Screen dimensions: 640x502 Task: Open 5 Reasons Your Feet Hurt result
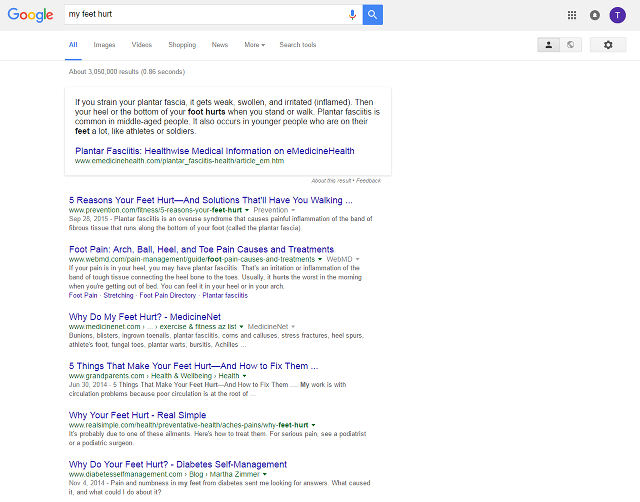211,200
